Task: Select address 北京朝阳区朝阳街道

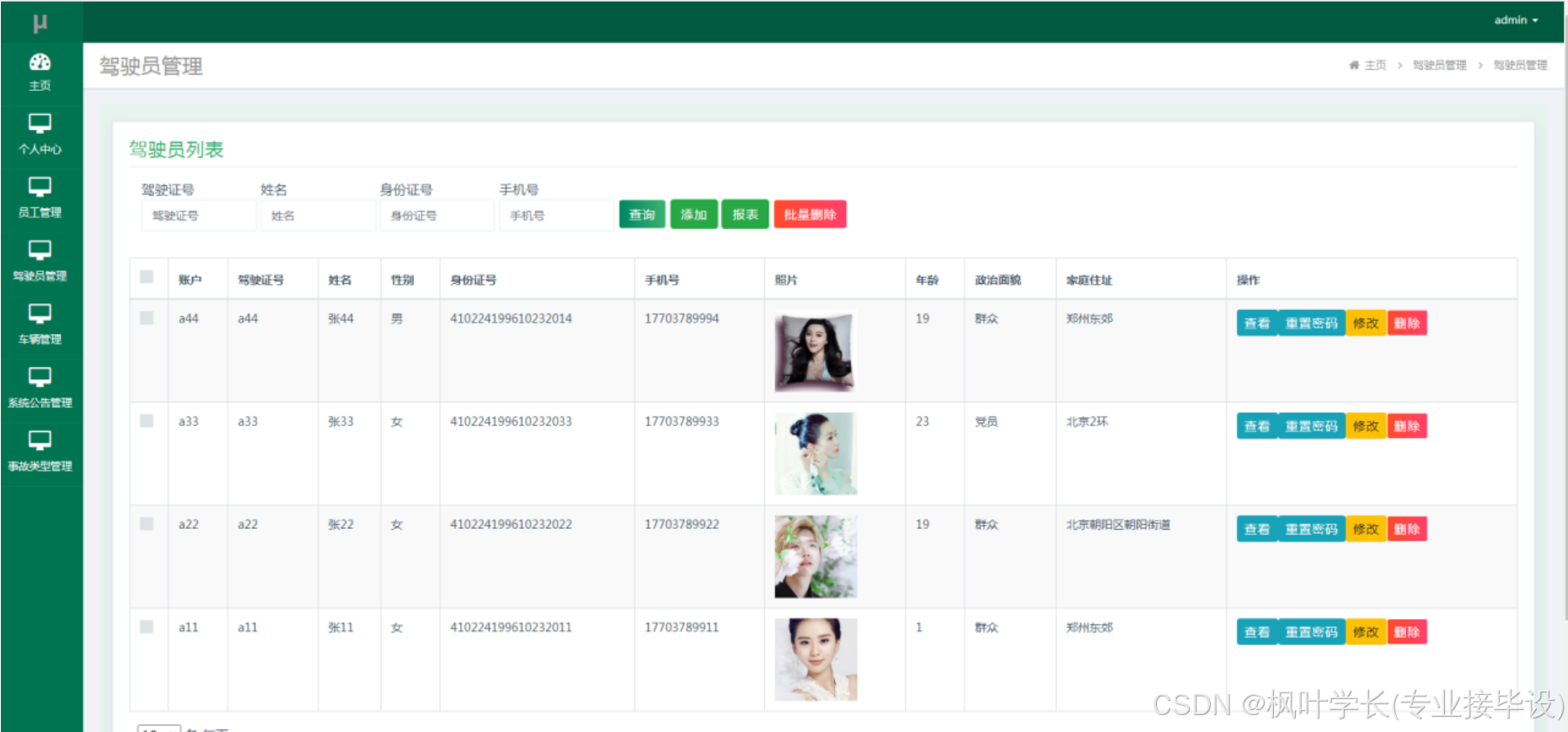Action: coord(1118,524)
